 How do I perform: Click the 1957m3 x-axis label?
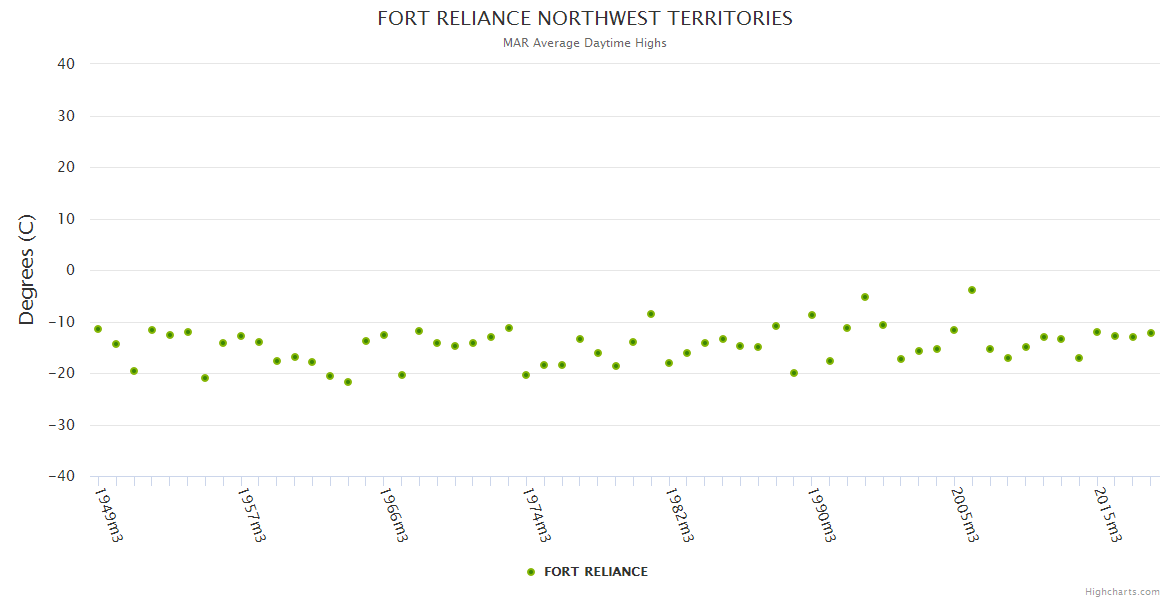251,514
